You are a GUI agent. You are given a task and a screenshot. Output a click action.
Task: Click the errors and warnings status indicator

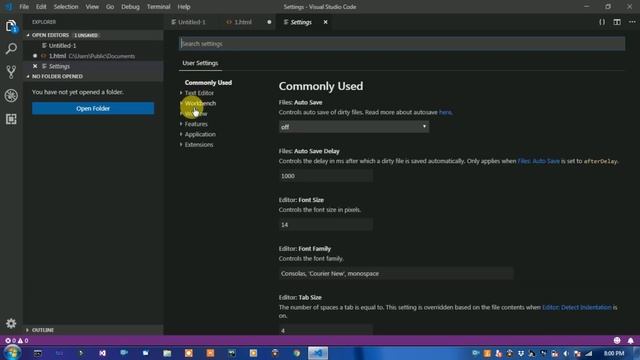(16, 340)
